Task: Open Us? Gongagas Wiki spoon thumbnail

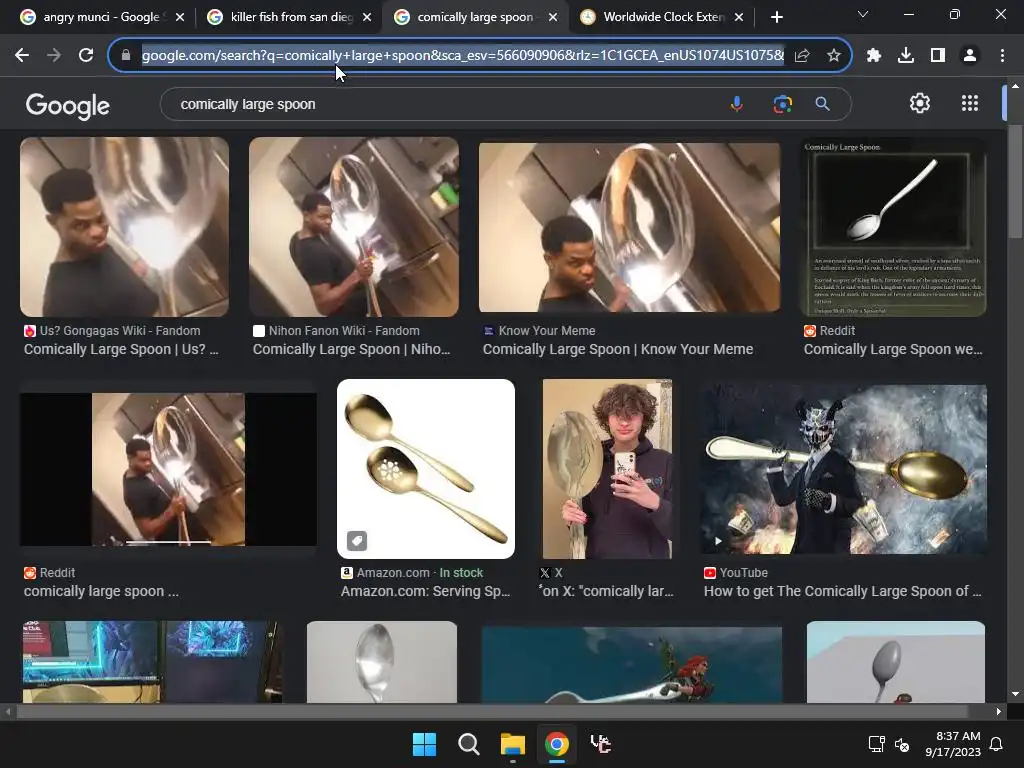Action: click(124, 227)
